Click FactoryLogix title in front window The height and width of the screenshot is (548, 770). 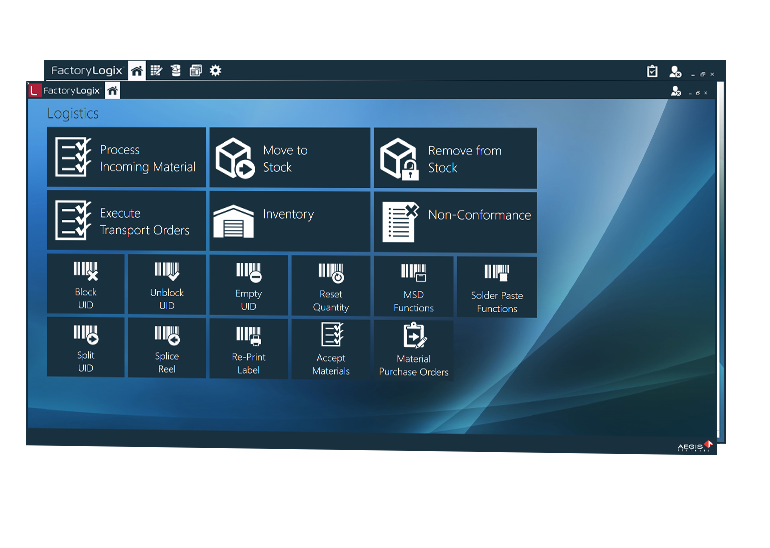click(71, 90)
